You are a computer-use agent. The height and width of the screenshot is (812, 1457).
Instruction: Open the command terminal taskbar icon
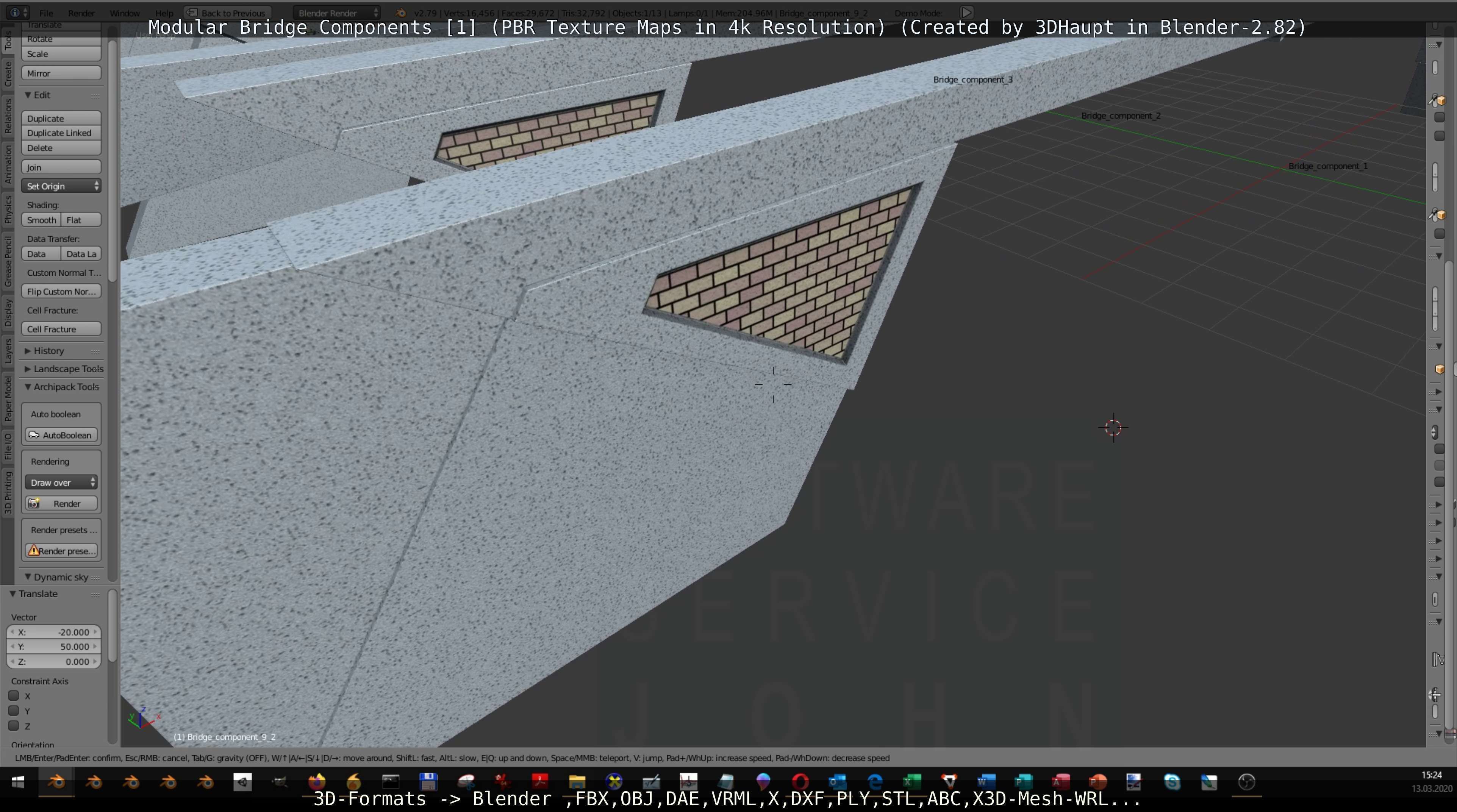click(391, 782)
